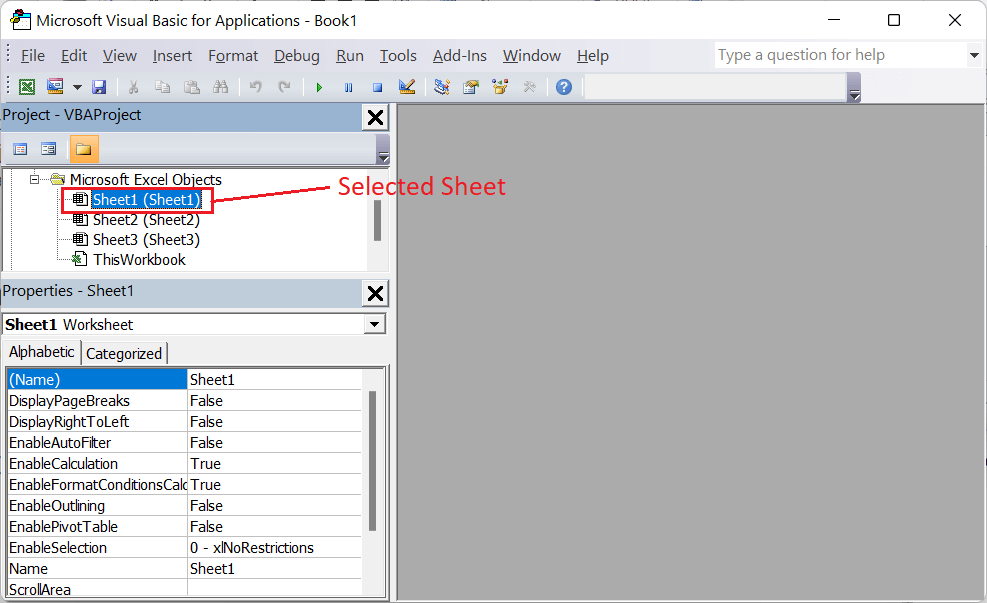Open the Insert object dropdown arrow

[x=77, y=87]
